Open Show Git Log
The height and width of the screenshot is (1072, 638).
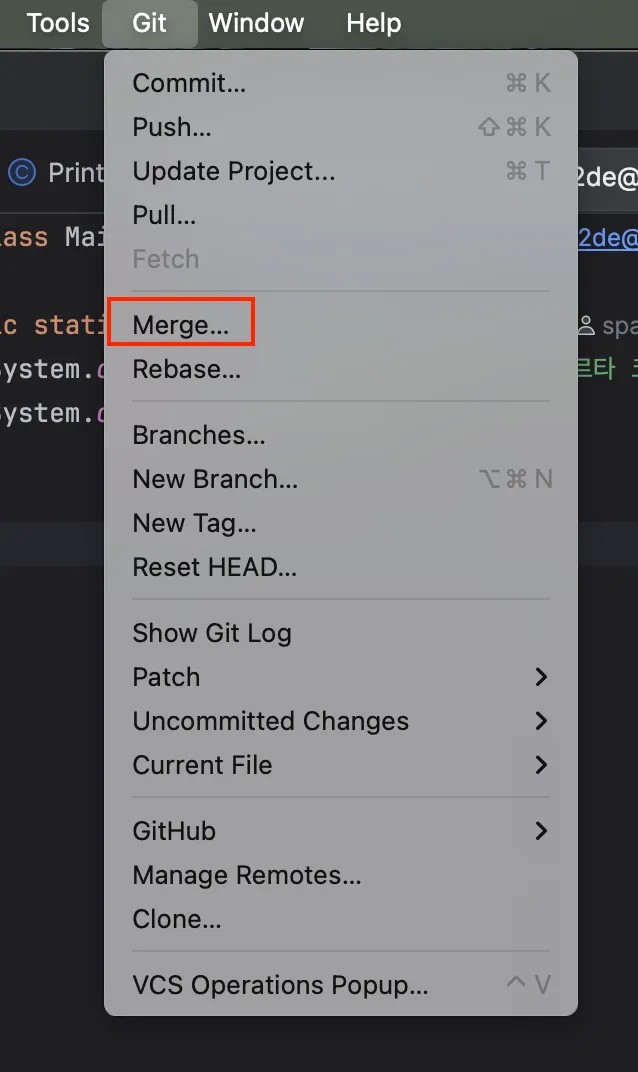[212, 633]
